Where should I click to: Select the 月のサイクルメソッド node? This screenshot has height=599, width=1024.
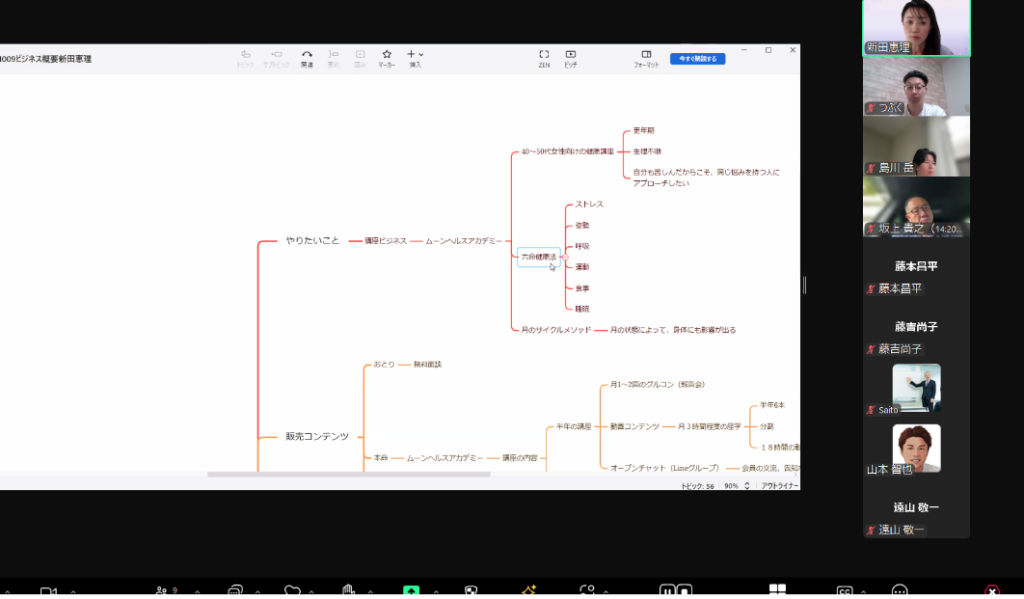pyautogui.click(x=556, y=329)
